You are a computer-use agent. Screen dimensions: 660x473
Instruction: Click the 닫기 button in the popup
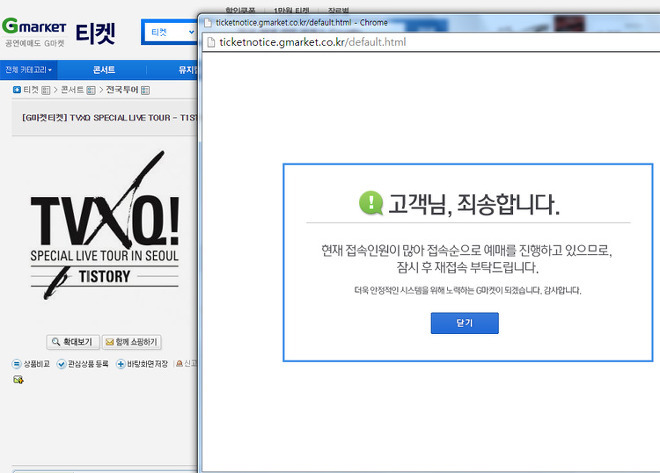click(x=464, y=323)
